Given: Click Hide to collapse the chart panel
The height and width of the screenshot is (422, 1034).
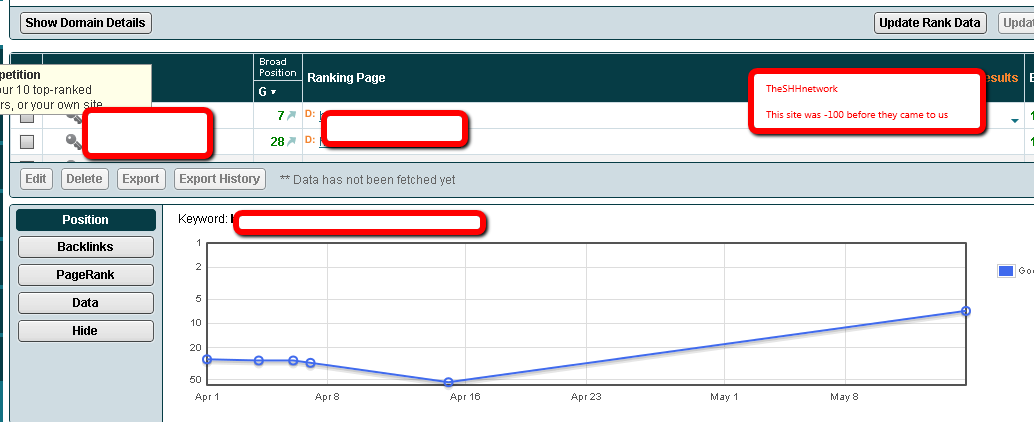Looking at the screenshot, I should coord(86,331).
